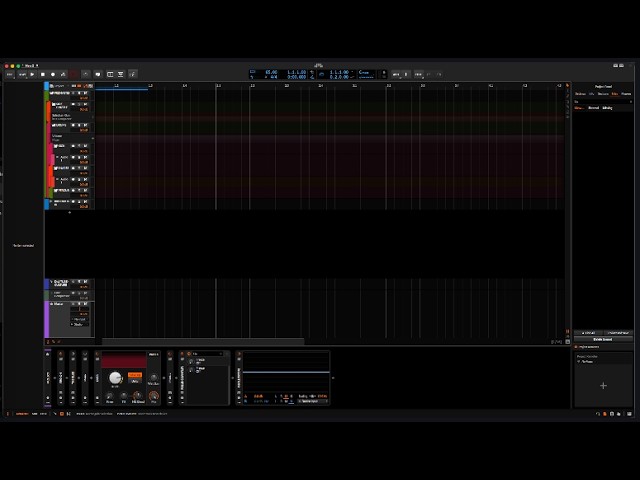This screenshot has width=640, height=480.
Task: Open the preset dropdown atop the selector device
Action: pos(207,353)
